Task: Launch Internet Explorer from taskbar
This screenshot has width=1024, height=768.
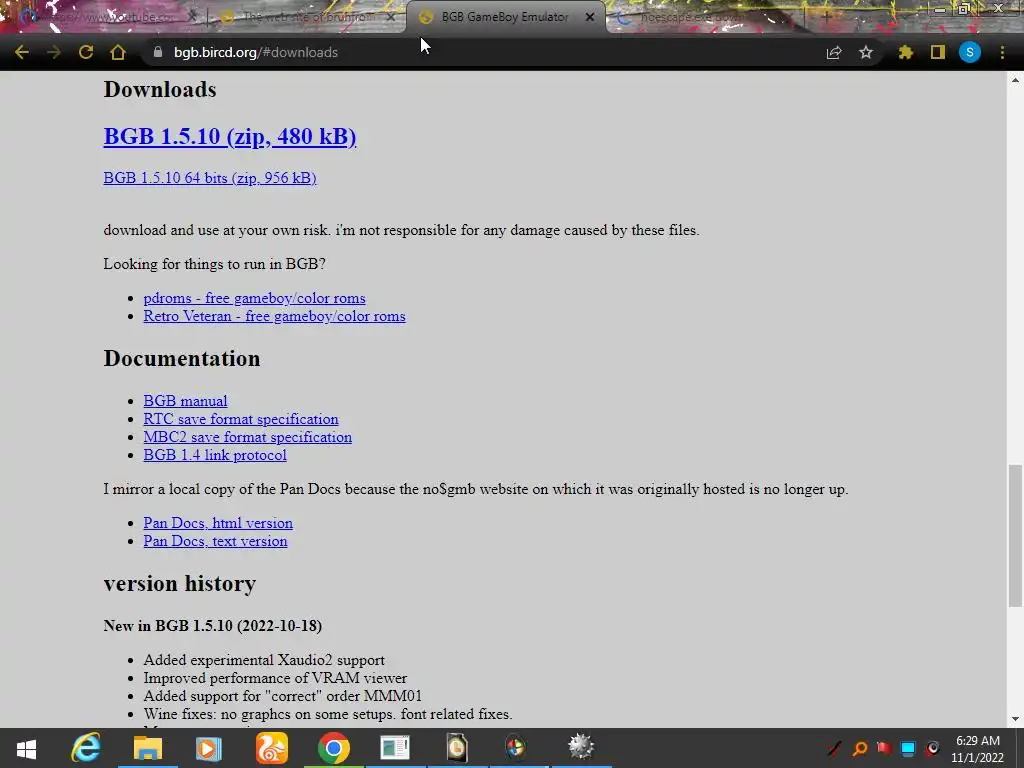Action: [x=86, y=748]
